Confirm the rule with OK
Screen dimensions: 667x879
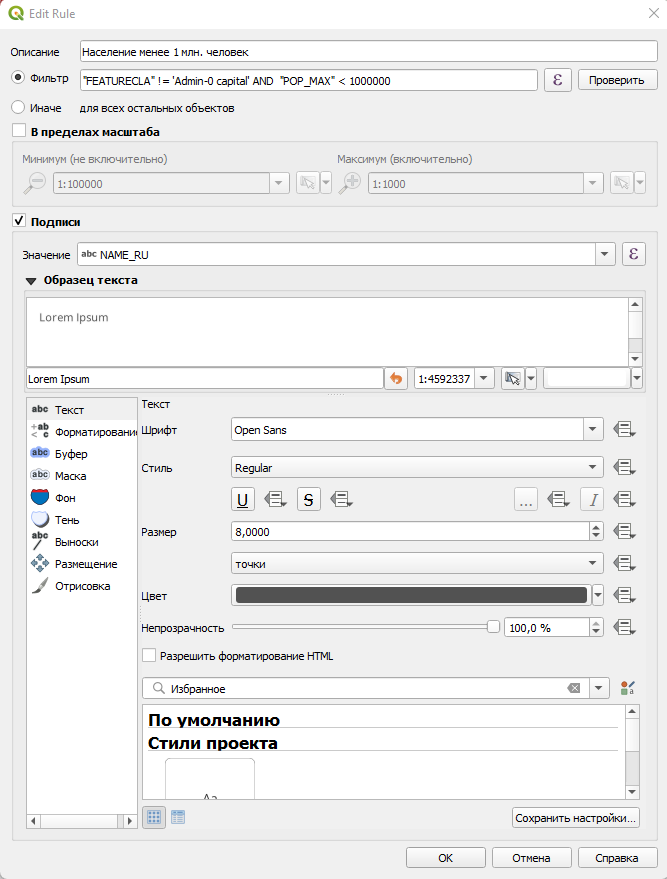(x=446, y=858)
